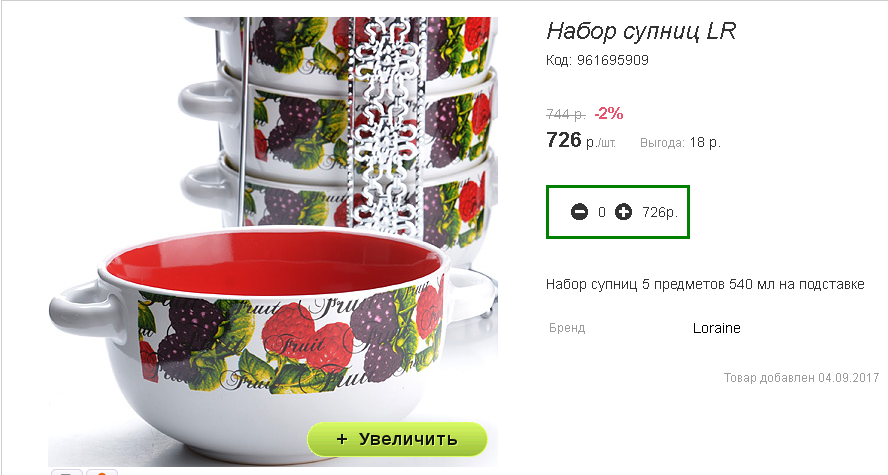Screen dimensions: 888x475
Task: Click the white ornamental stand in the photo
Action: pos(386,125)
